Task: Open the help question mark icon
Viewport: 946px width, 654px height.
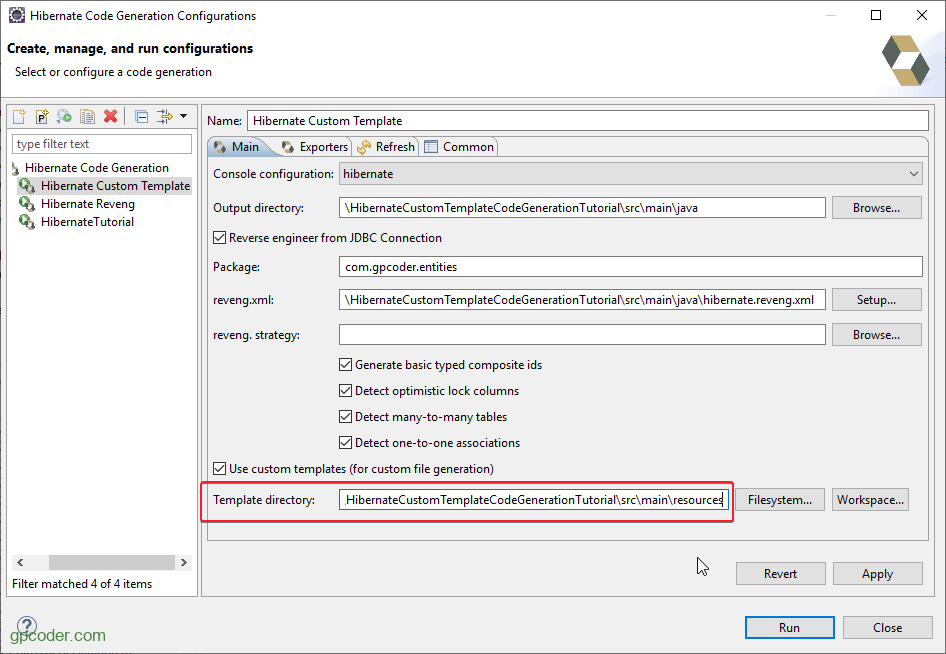Action: [x=26, y=626]
